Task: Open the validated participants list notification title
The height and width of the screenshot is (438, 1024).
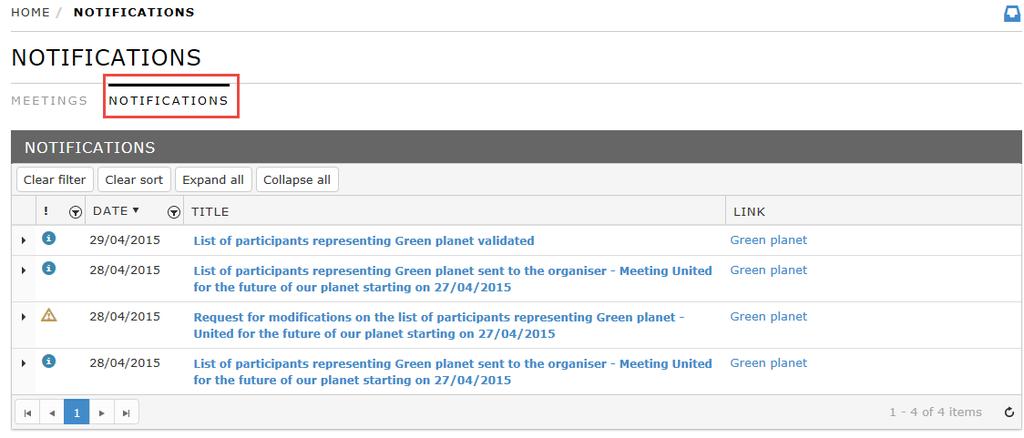Action: [x=364, y=241]
